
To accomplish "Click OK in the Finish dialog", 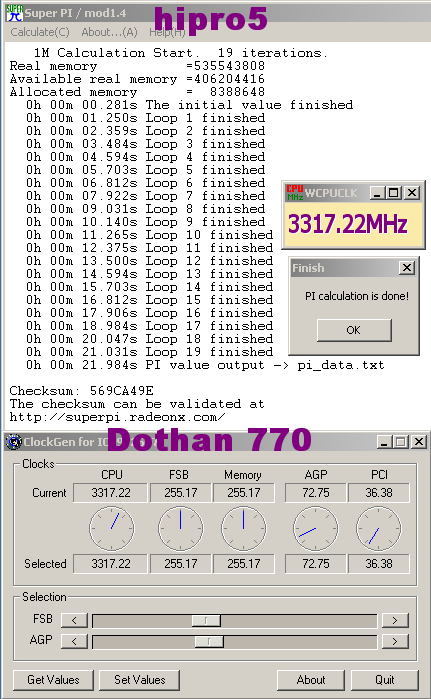I will (x=354, y=330).
